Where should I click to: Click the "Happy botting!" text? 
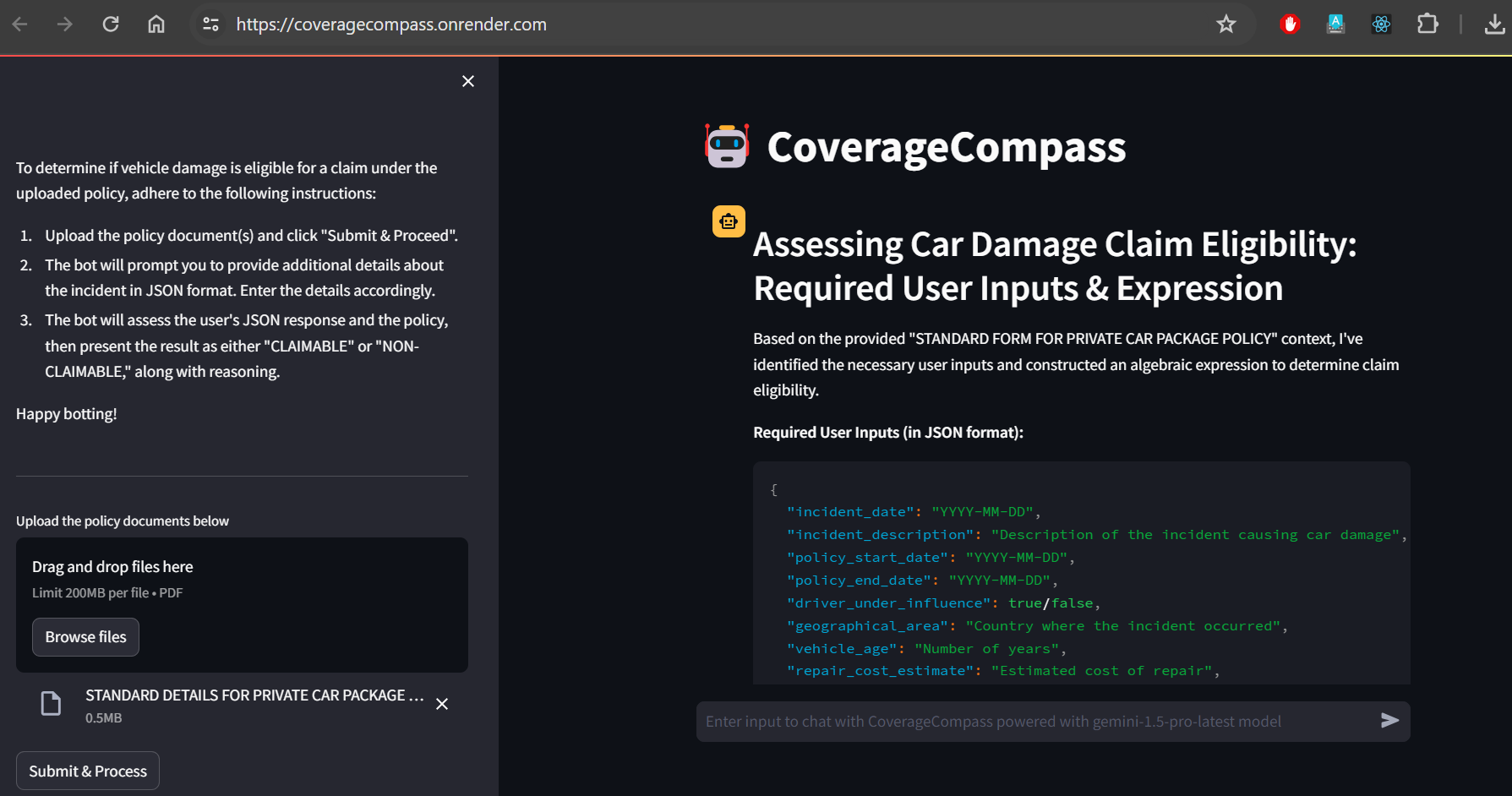click(x=67, y=414)
